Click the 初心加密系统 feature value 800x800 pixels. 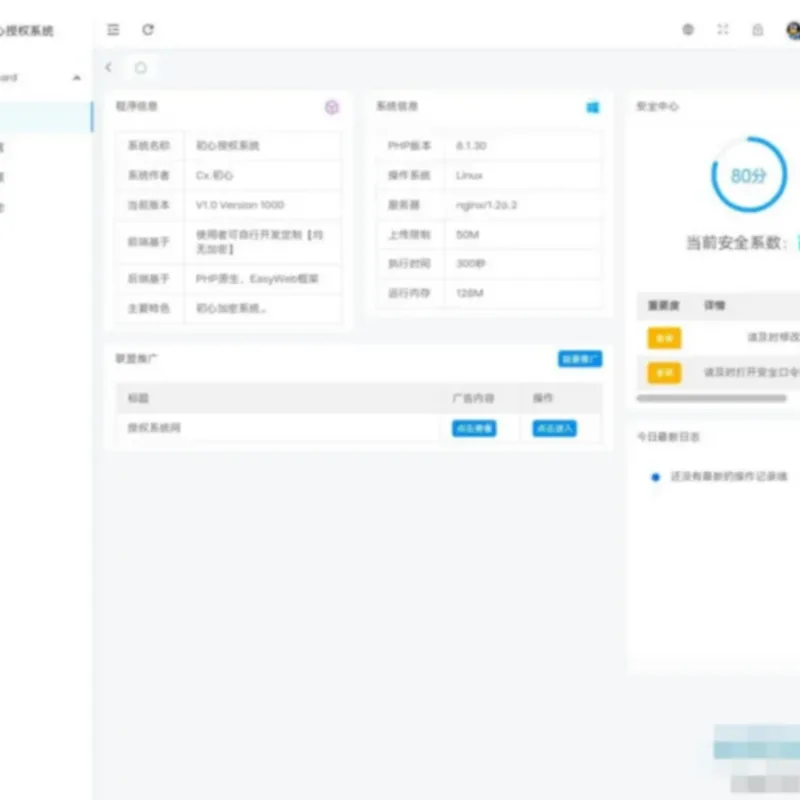pyautogui.click(x=231, y=308)
